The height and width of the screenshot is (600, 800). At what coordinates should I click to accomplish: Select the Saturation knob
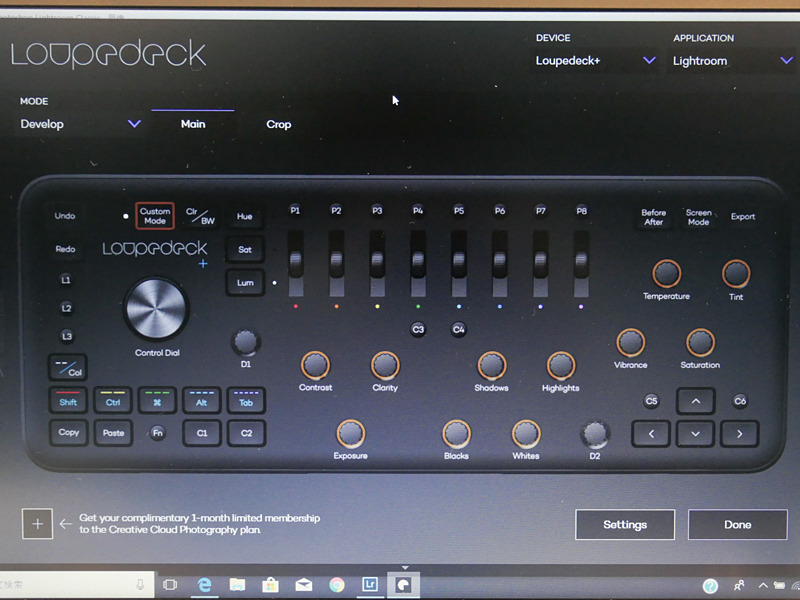(700, 342)
